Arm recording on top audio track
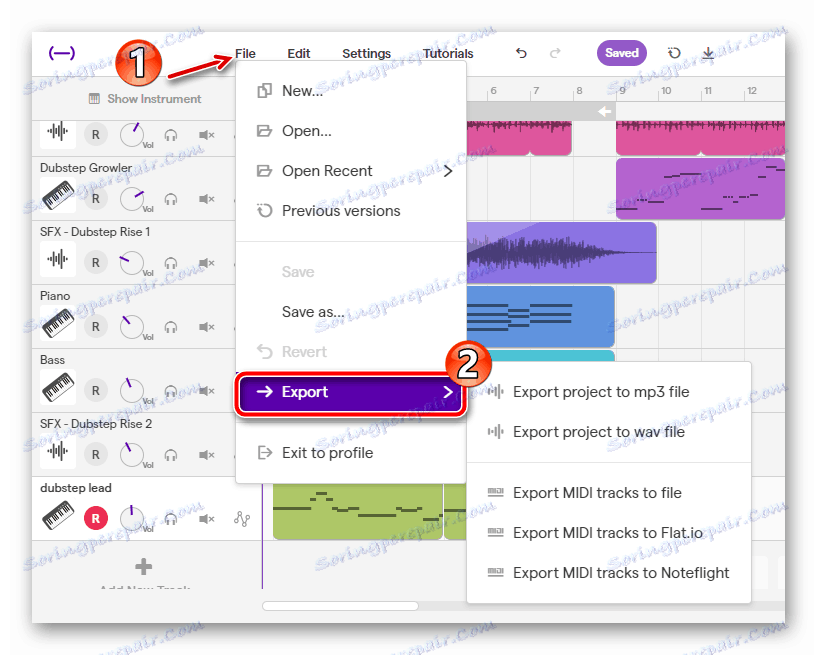This screenshot has width=817, height=655. point(95,135)
